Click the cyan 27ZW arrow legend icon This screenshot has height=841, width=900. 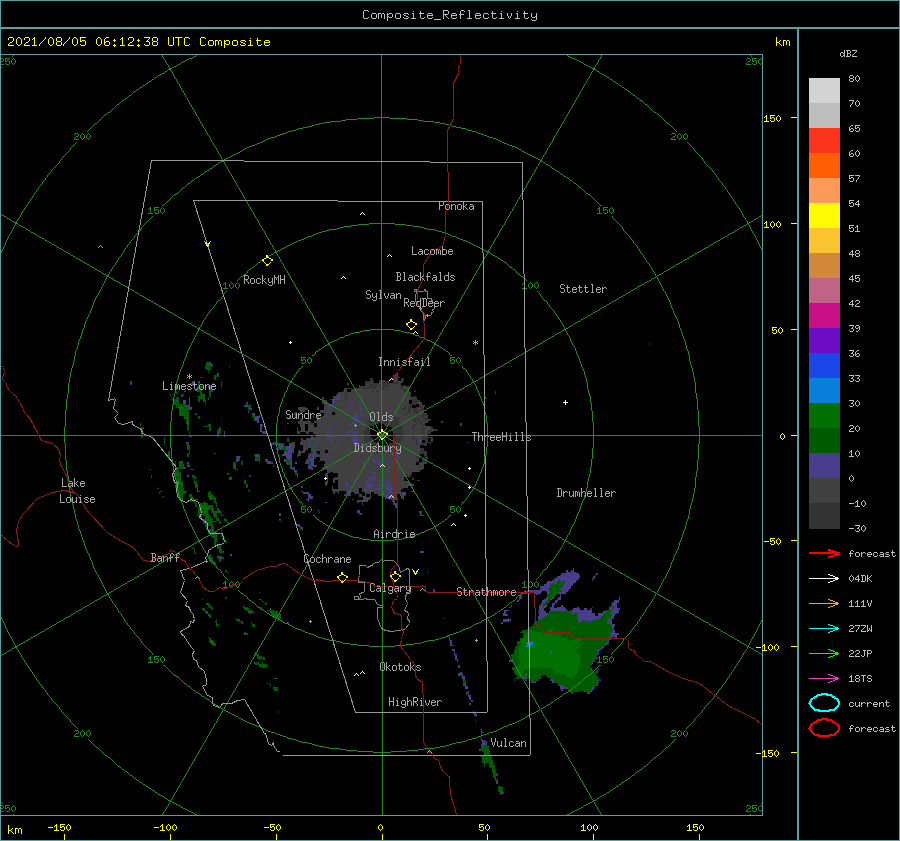coord(824,629)
